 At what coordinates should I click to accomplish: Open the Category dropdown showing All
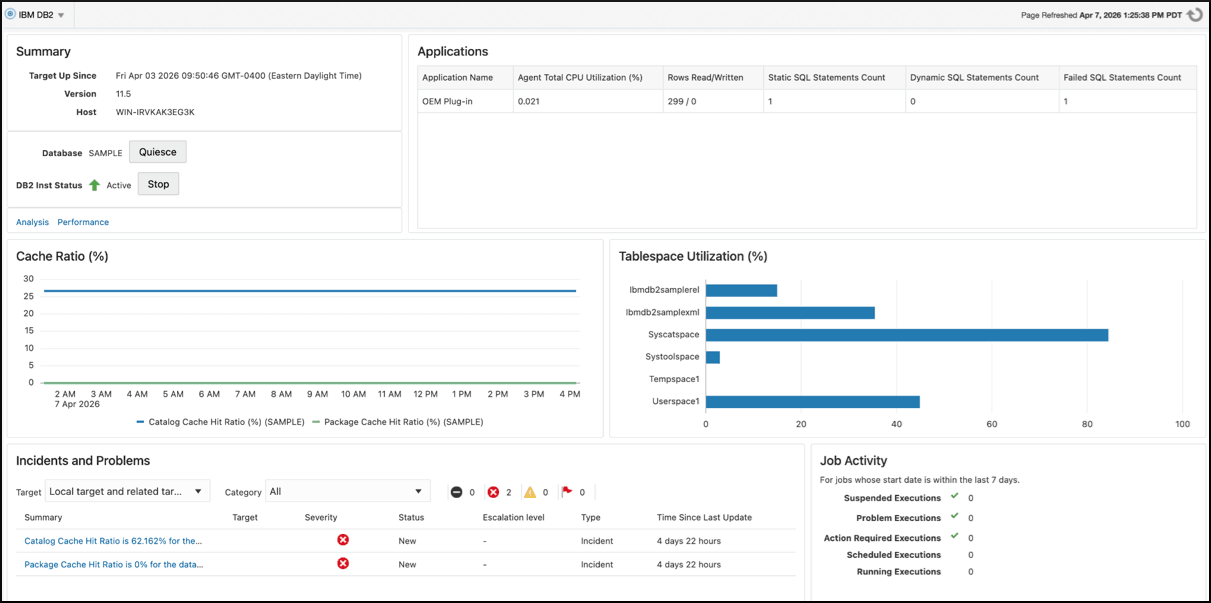tap(348, 491)
